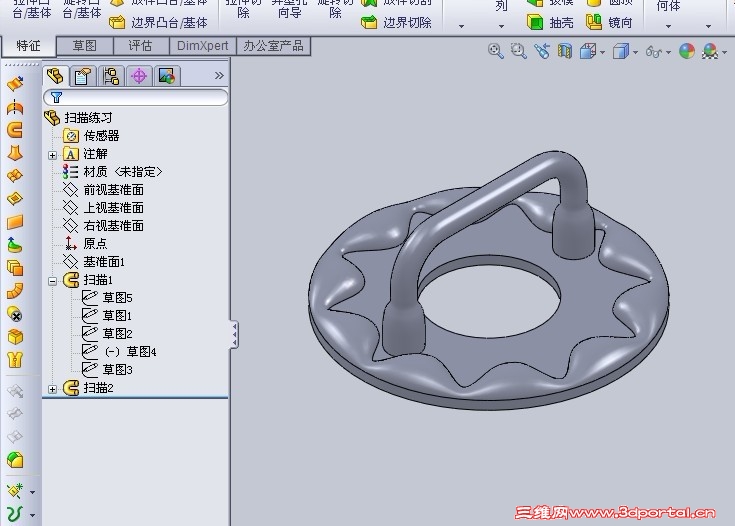Select 材质 <未指定> material item

pos(112,172)
